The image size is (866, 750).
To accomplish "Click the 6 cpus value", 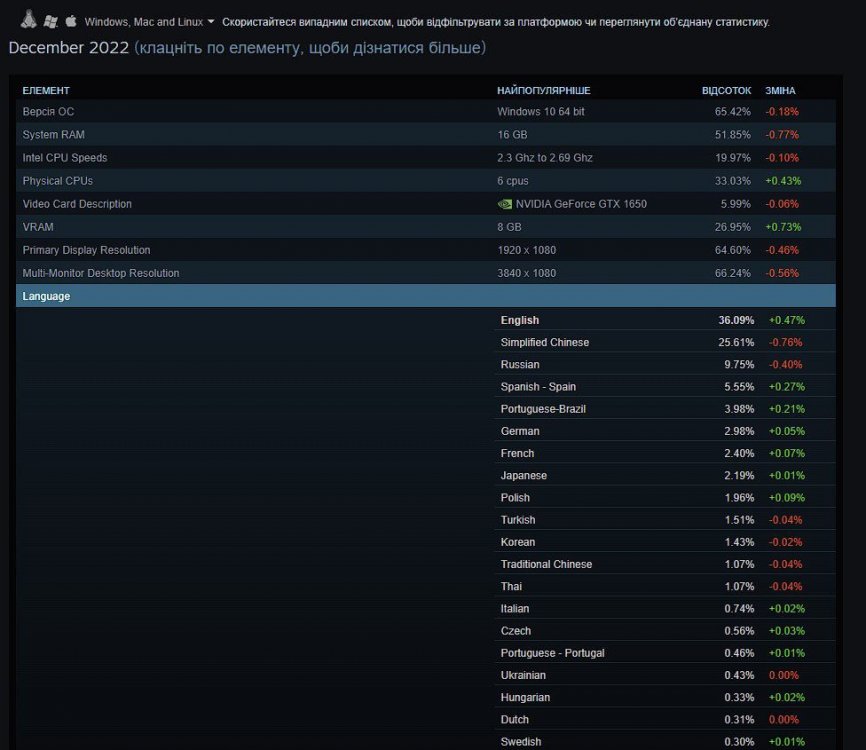I will pyautogui.click(x=513, y=181).
